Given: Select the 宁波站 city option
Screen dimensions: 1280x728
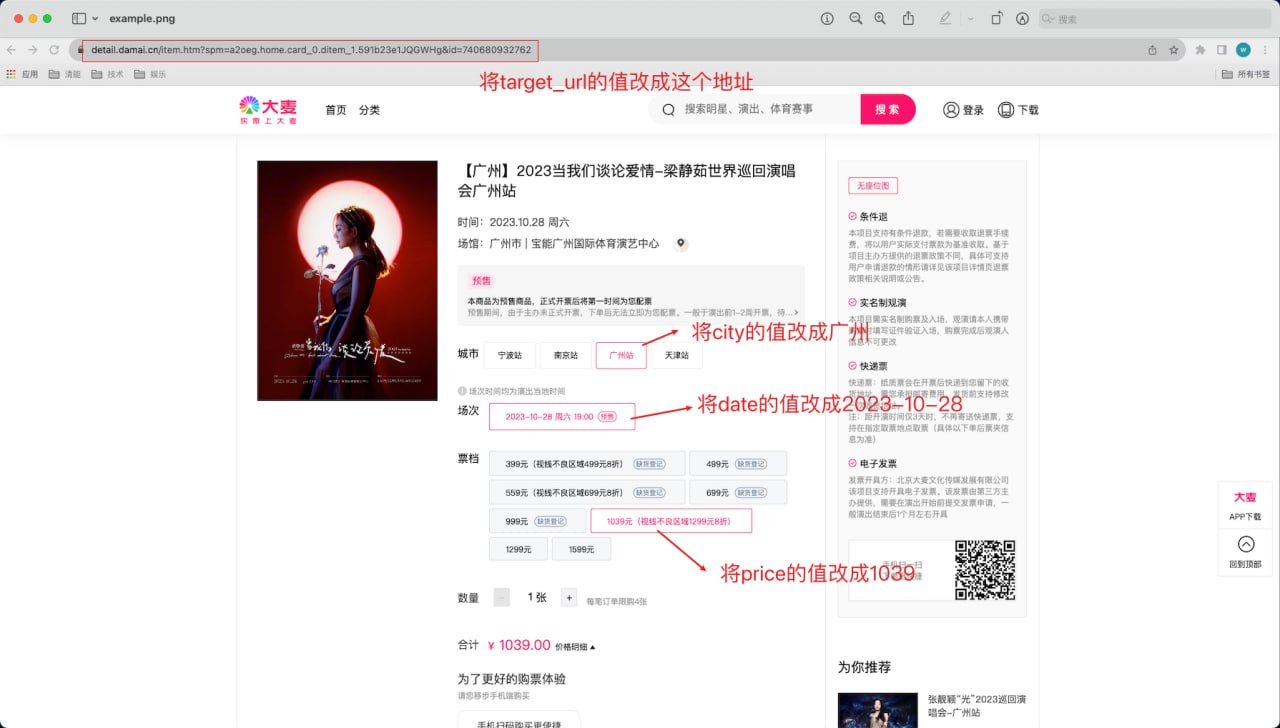Looking at the screenshot, I should (x=510, y=355).
